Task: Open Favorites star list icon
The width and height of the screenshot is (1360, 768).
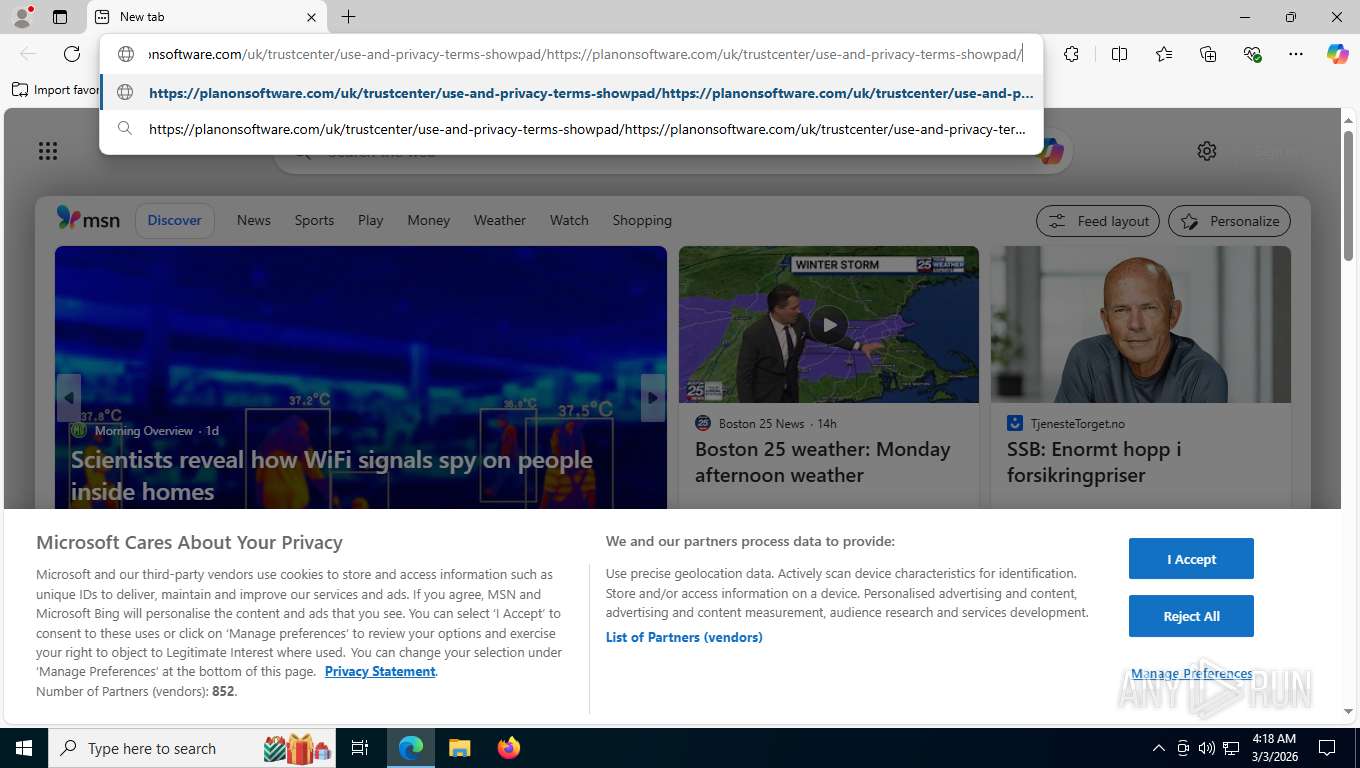Action: pos(1164,54)
